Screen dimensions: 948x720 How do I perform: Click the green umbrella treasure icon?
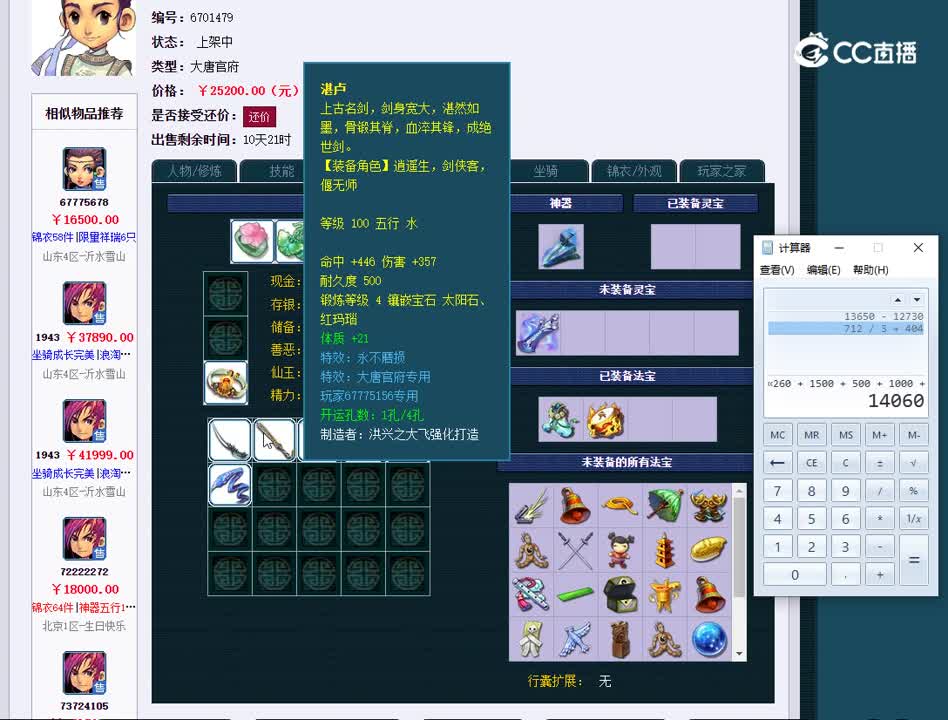(x=664, y=505)
